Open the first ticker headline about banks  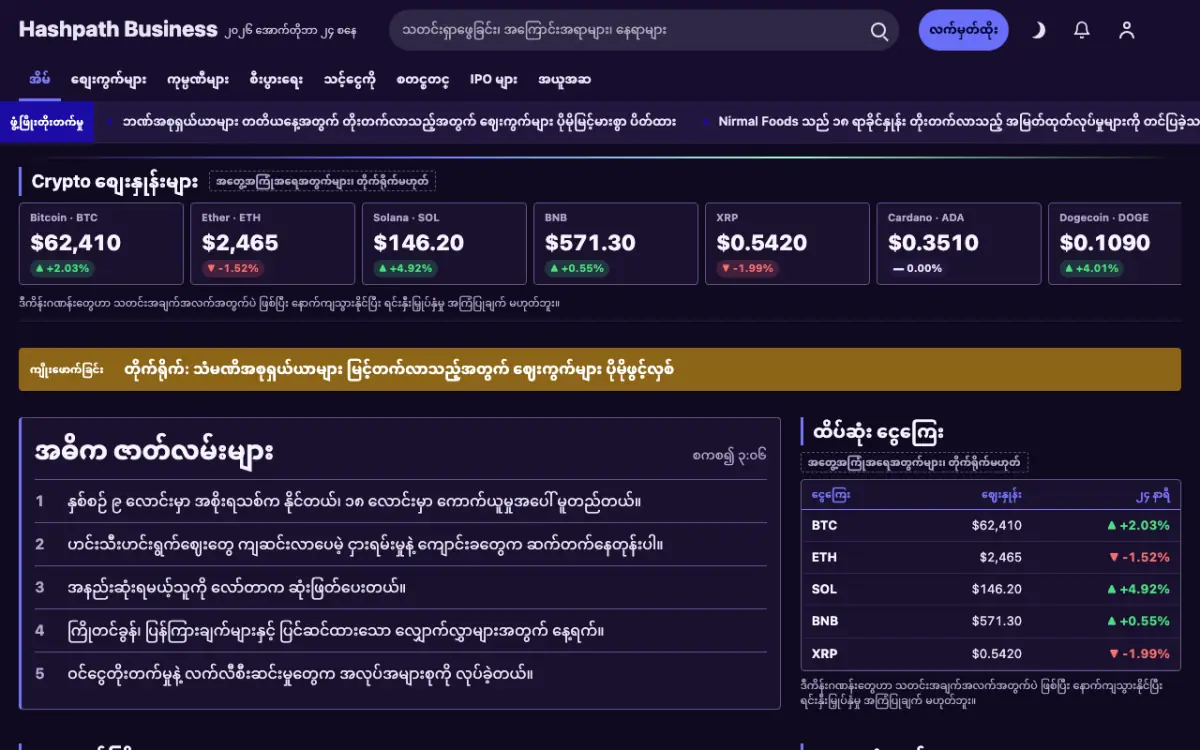click(399, 121)
